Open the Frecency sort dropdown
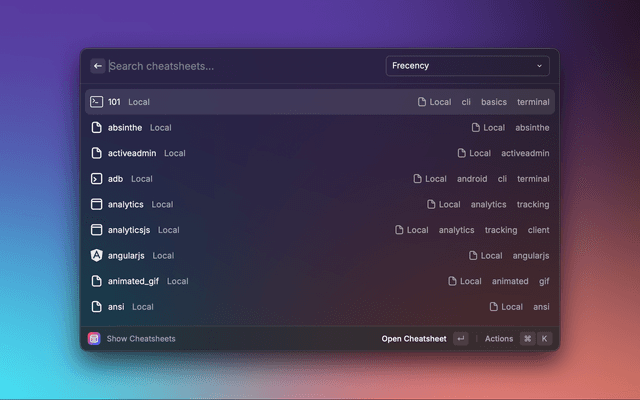The image size is (640, 400). [x=467, y=66]
